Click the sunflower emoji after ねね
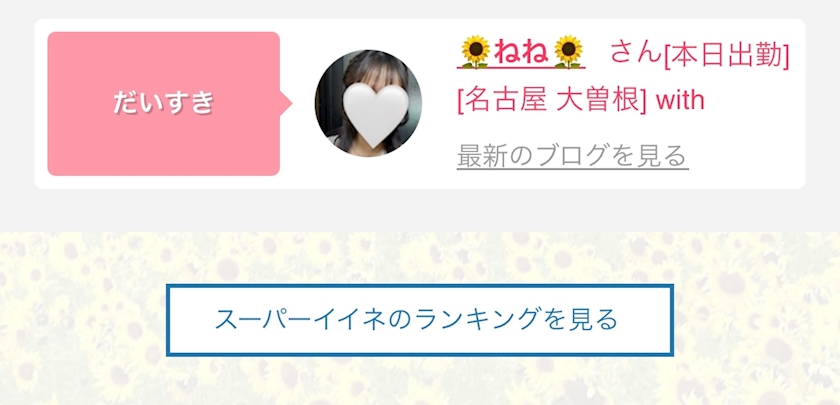The width and height of the screenshot is (840, 405). pos(568,52)
